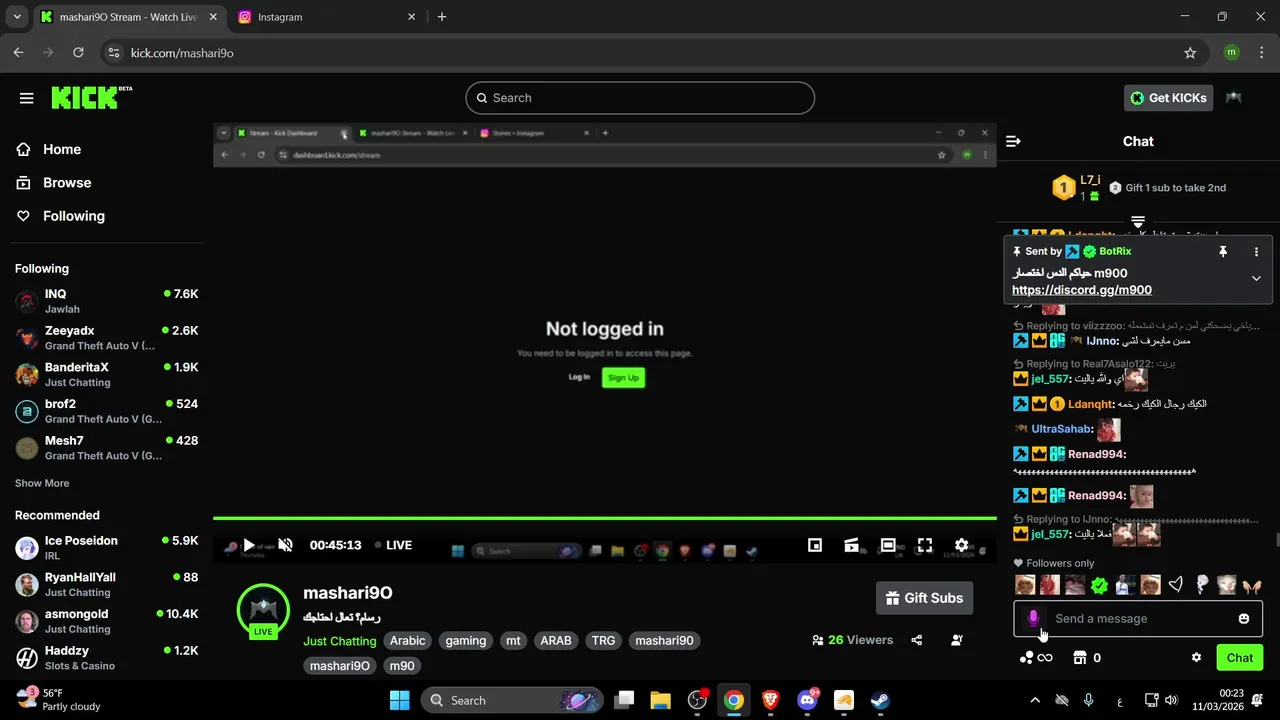Click the green video progress bar
This screenshot has height=720, width=1280.
[604, 518]
